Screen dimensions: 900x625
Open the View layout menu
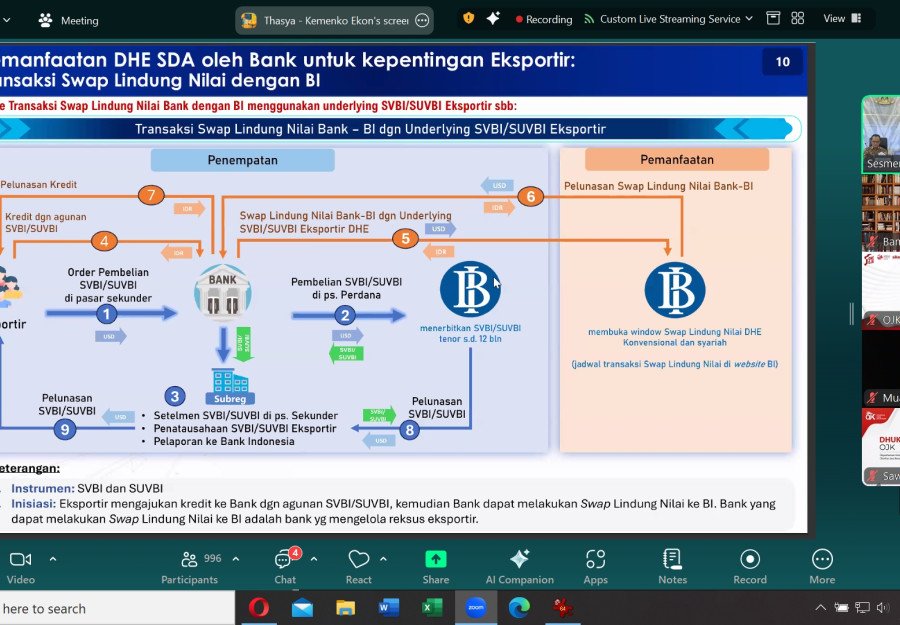[842, 18]
